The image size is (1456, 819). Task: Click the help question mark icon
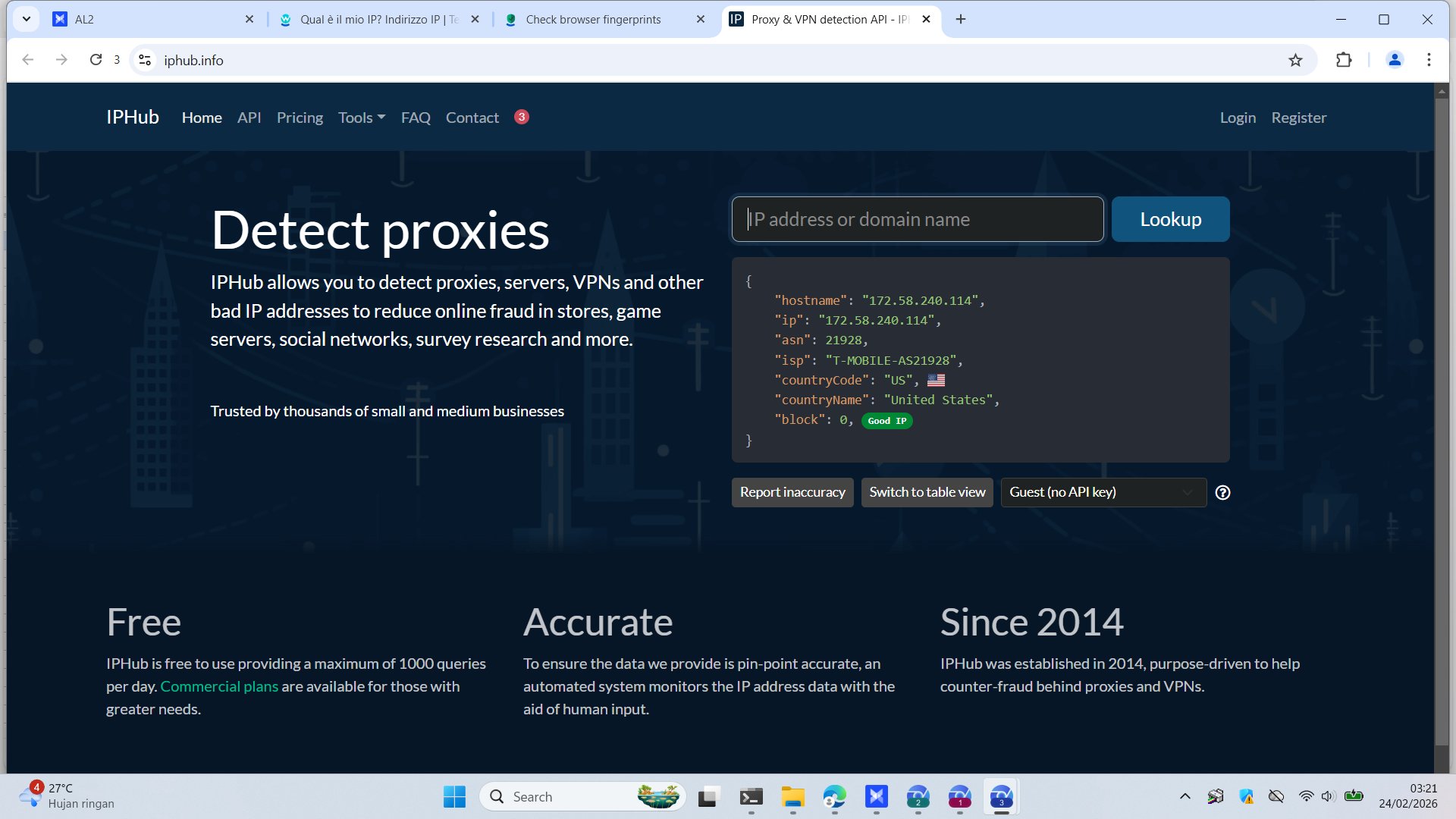pyautogui.click(x=1222, y=492)
